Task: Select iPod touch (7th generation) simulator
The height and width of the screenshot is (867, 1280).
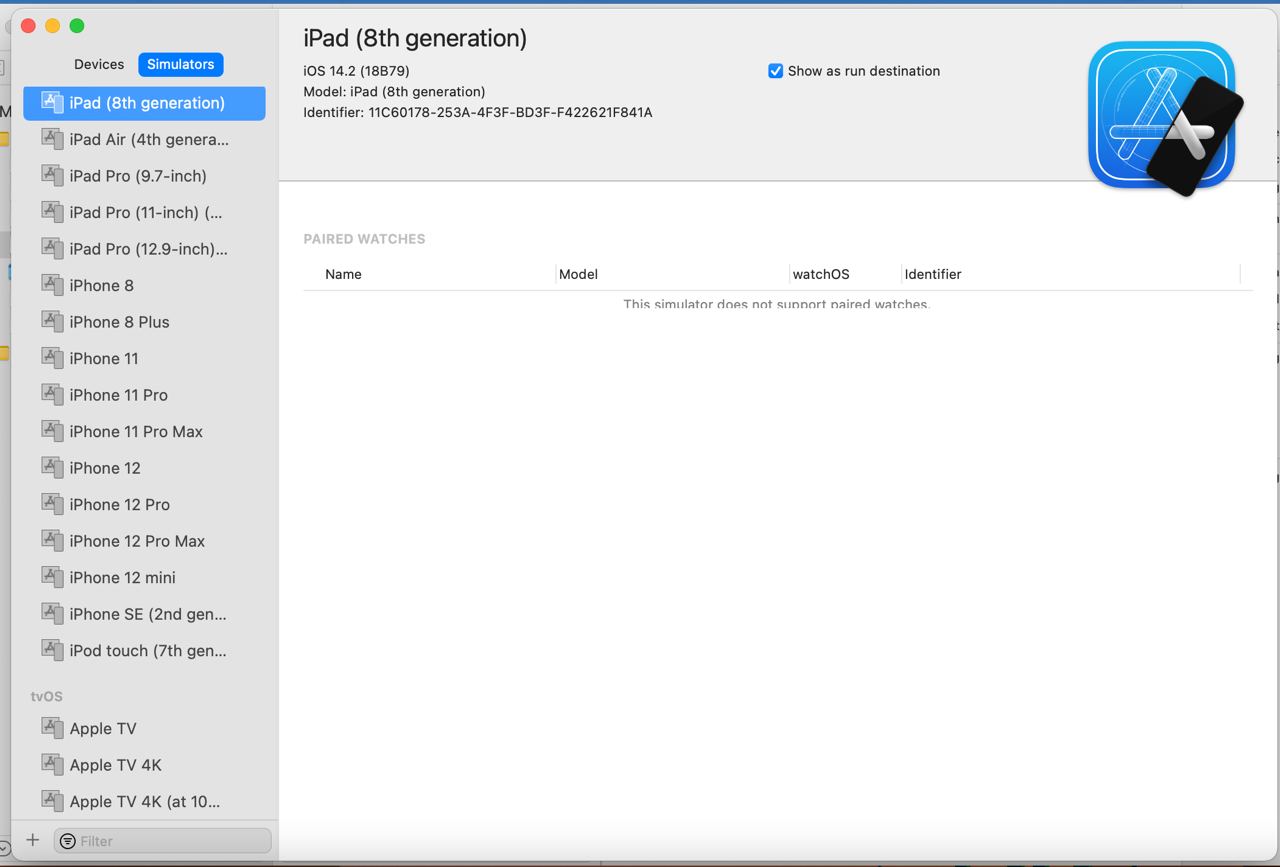Action: (x=144, y=650)
